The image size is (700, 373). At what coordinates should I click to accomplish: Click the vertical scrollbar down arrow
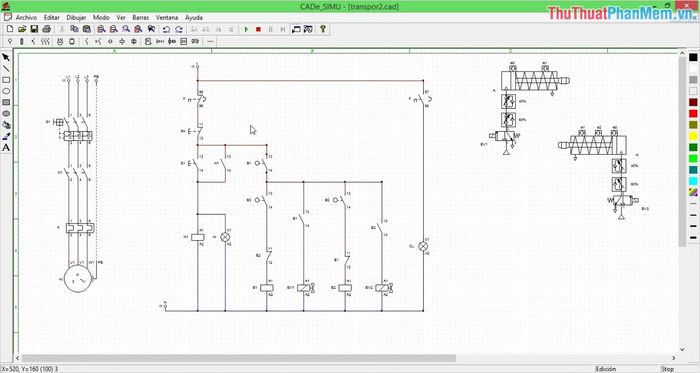(x=682, y=349)
